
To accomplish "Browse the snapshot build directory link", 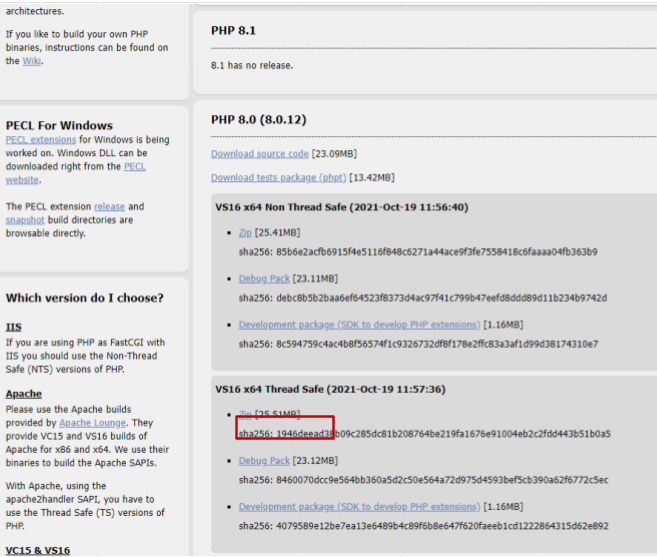I will pos(25,220).
